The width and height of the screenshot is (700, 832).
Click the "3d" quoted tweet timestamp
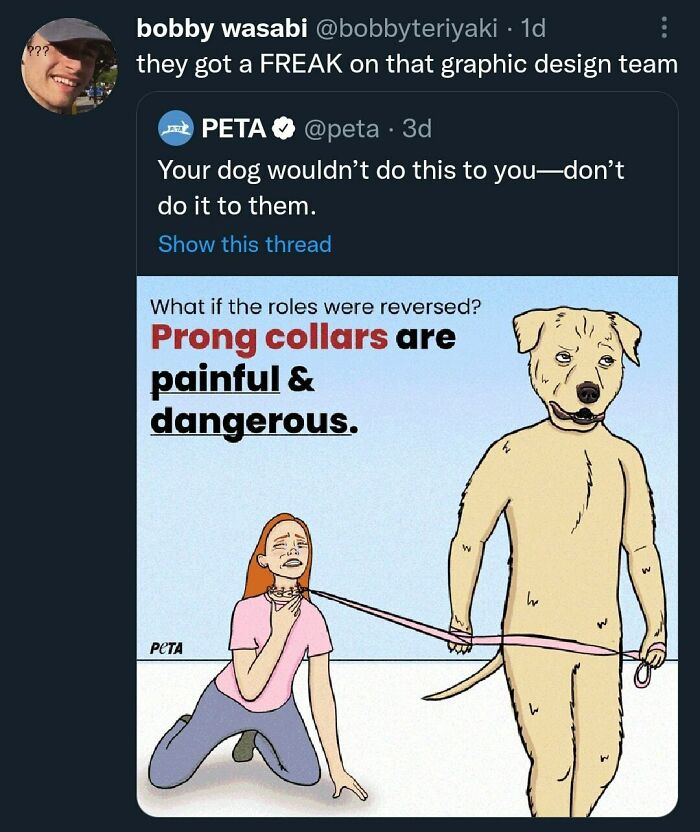click(416, 128)
